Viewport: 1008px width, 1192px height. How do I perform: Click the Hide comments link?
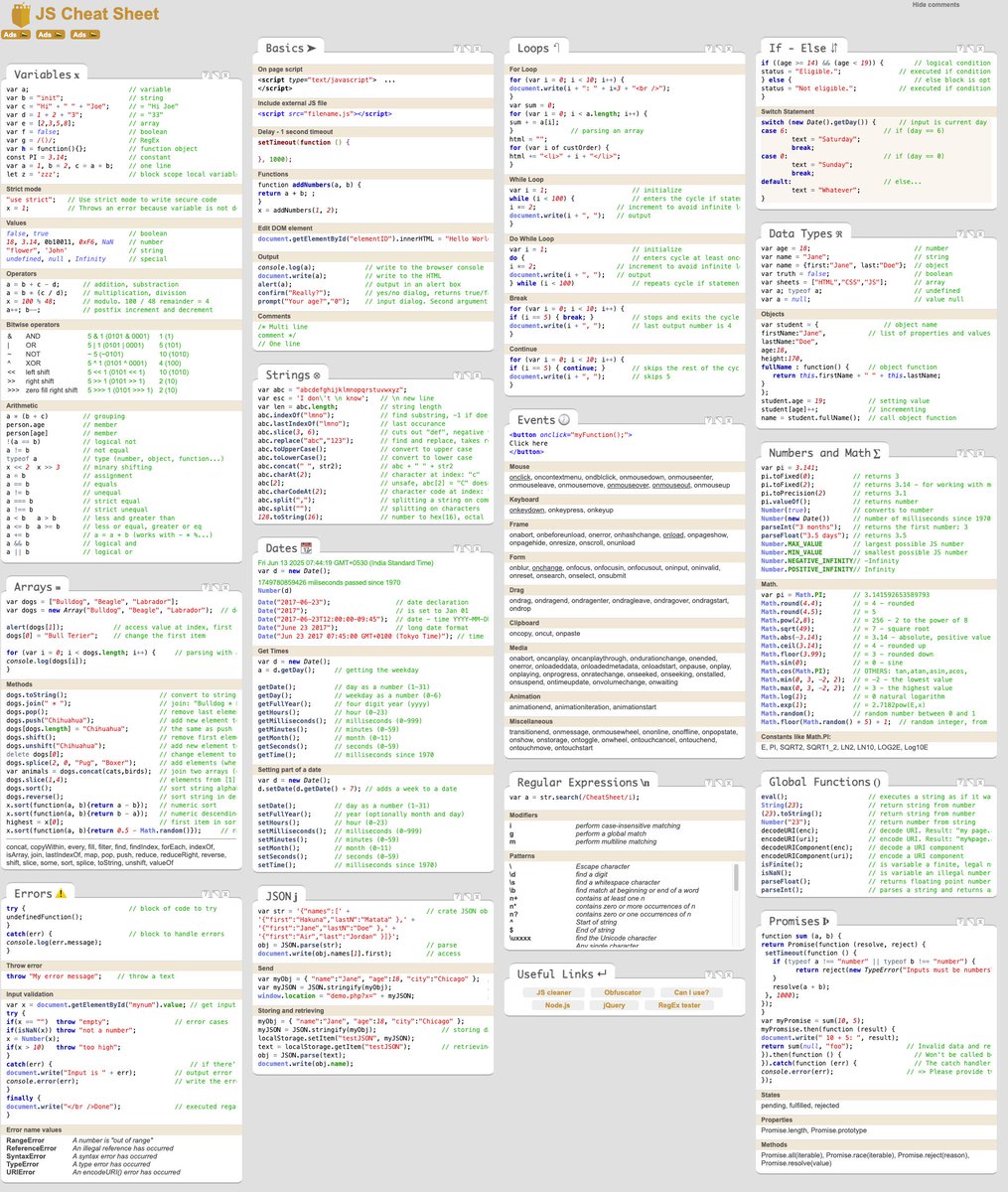936,5
